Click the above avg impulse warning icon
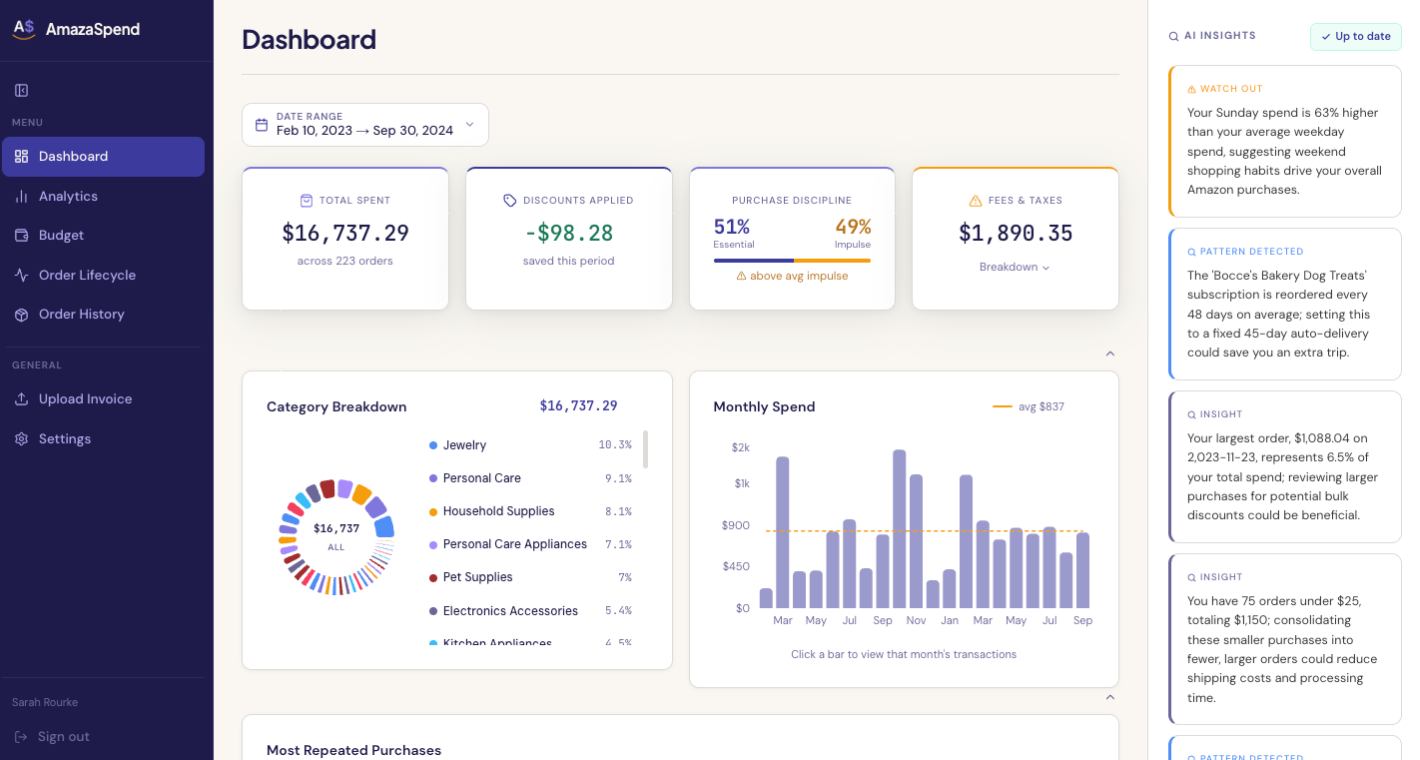The width and height of the screenshot is (1420, 760). pos(741,276)
